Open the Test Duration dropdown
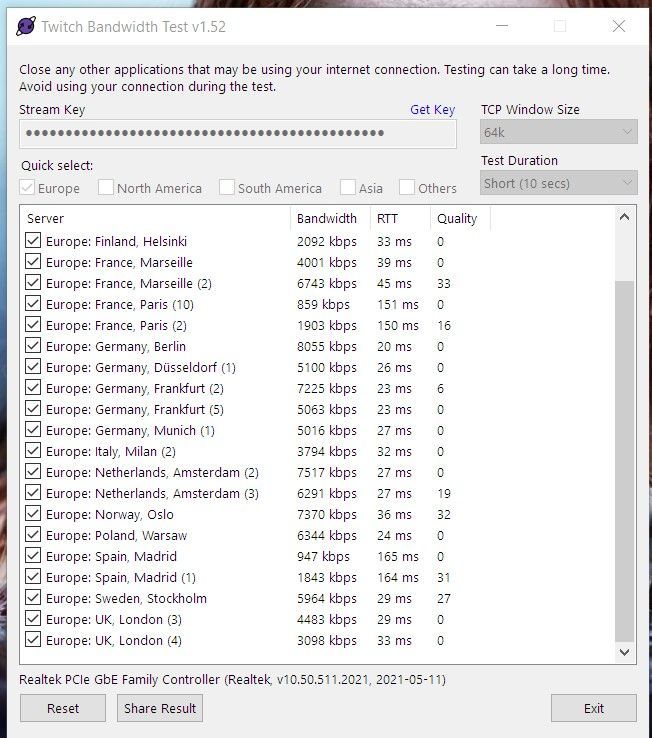The width and height of the screenshot is (652, 738). pos(559,183)
